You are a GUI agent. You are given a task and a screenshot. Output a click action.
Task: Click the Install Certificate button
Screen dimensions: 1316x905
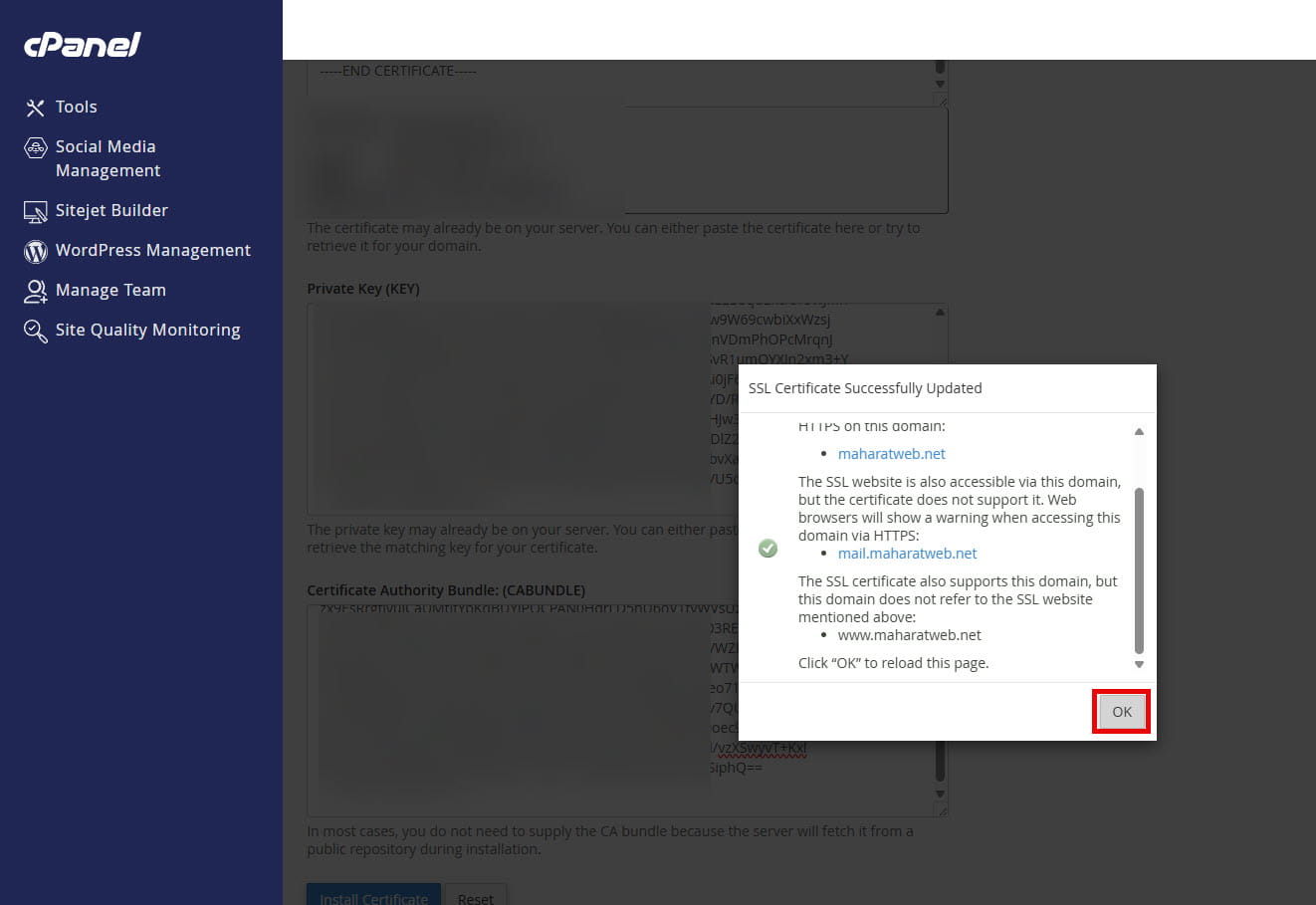click(373, 895)
